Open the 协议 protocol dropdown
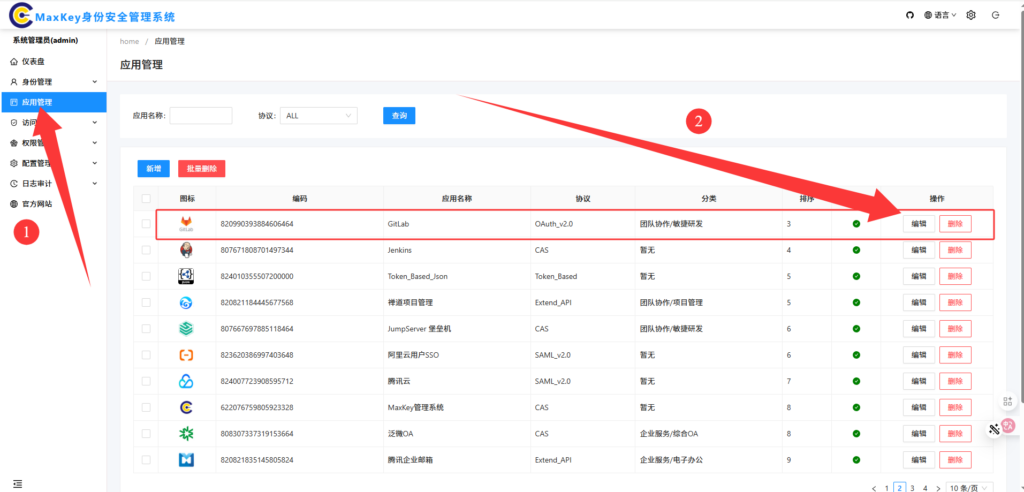 click(x=318, y=116)
